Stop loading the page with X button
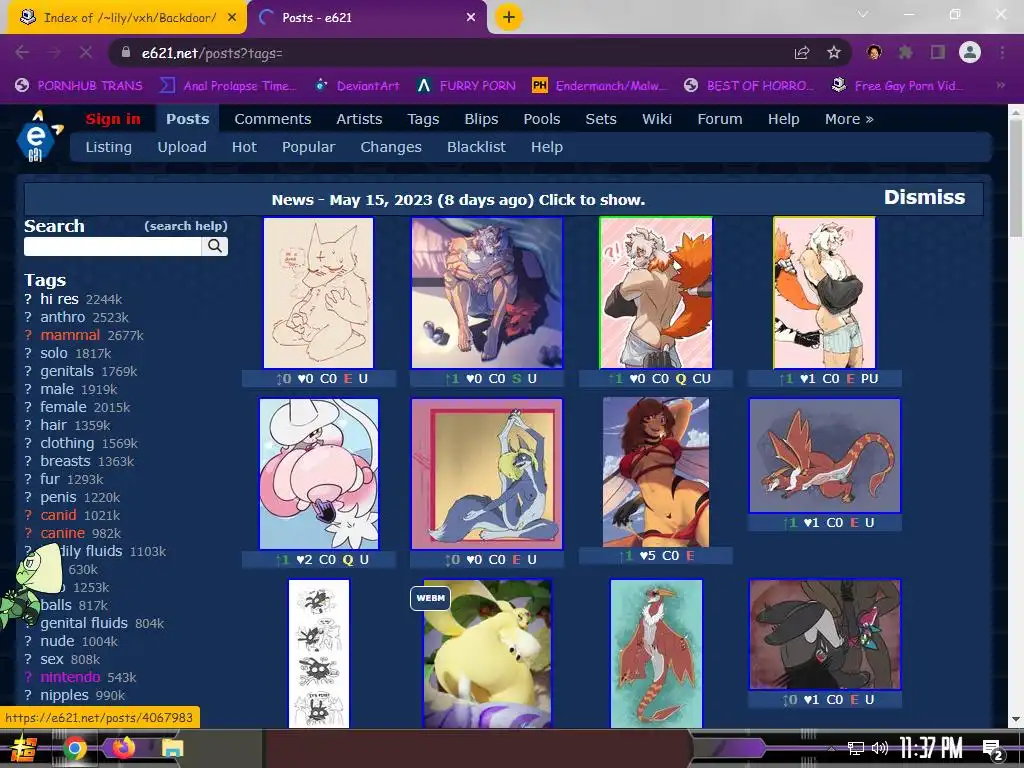The height and width of the screenshot is (768, 1024). click(86, 53)
